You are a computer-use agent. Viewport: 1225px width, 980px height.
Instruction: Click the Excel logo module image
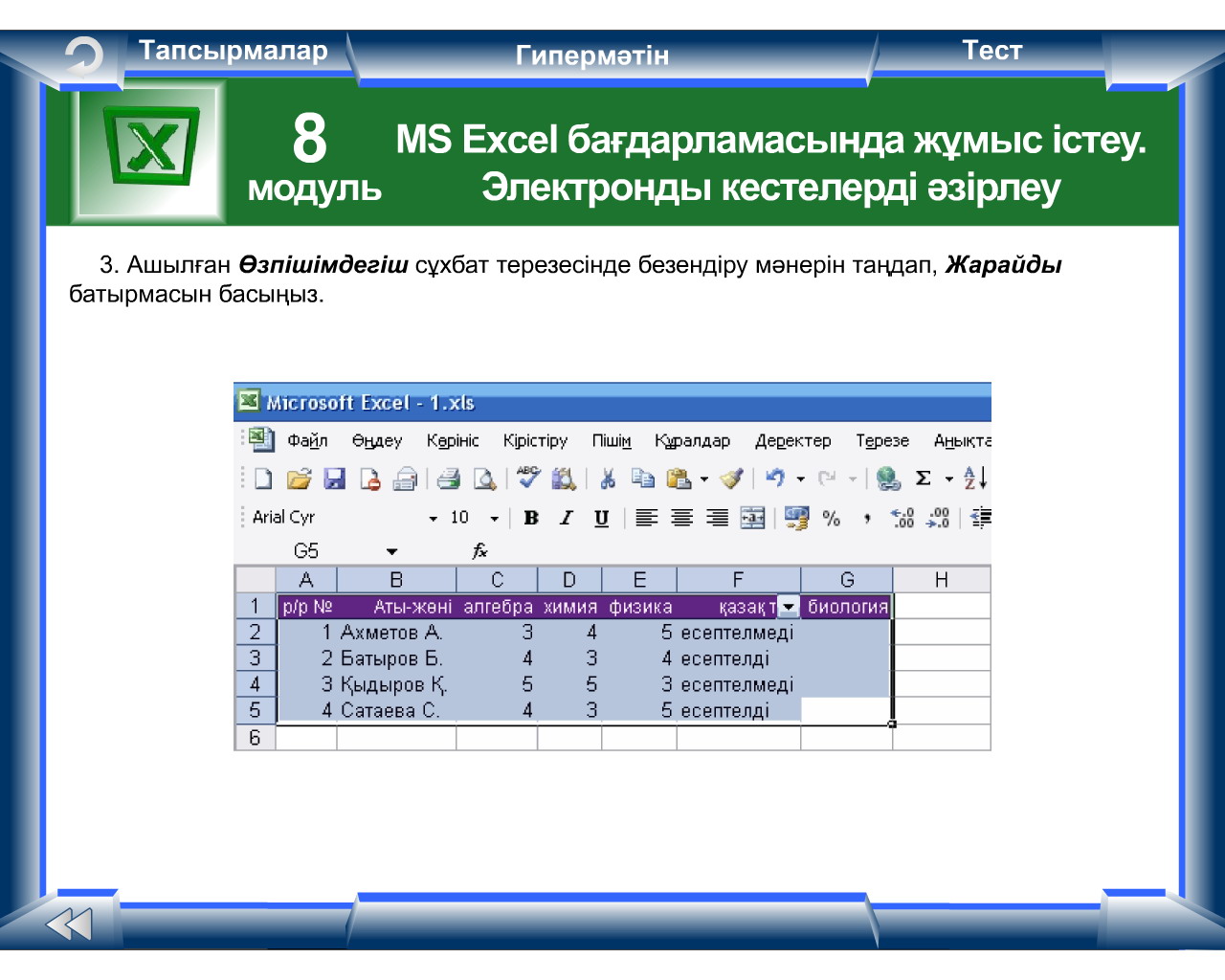coord(150,150)
